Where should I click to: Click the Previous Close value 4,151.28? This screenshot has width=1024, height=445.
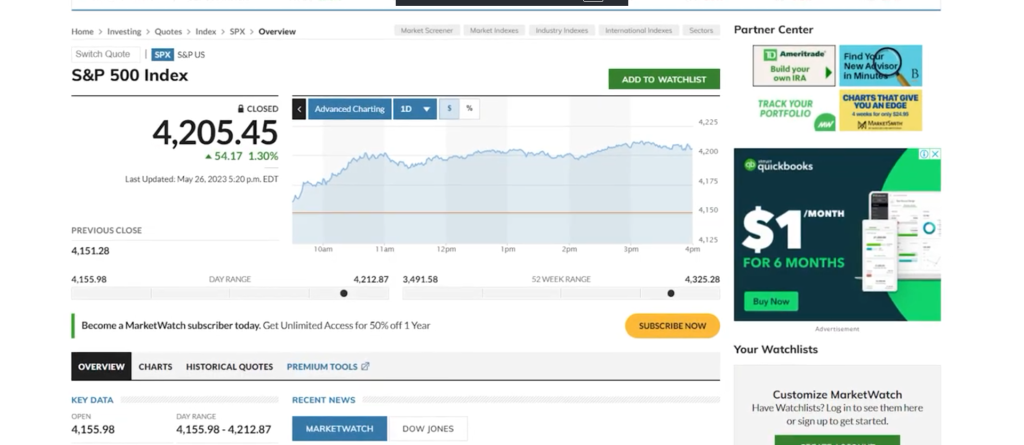pos(90,250)
